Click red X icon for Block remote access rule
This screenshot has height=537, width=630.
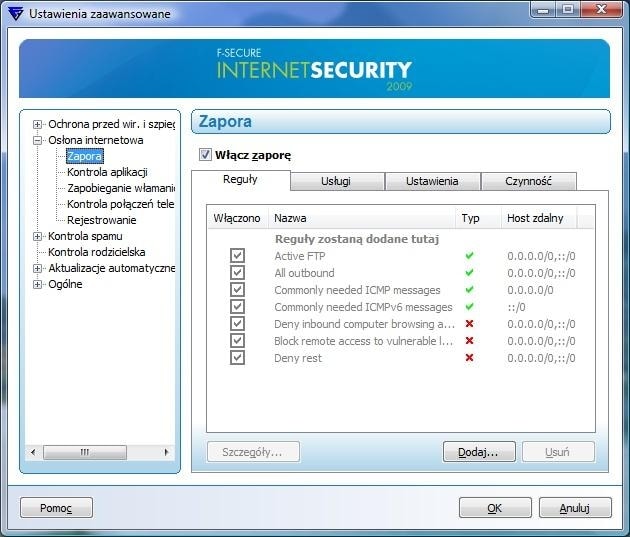469,341
